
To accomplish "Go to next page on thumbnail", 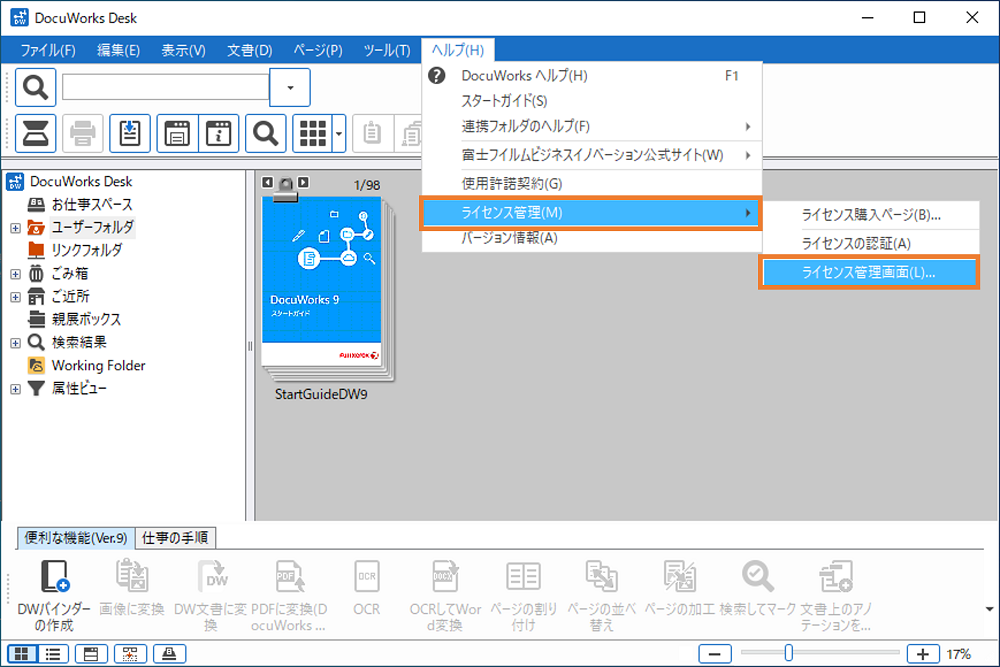I will (304, 182).
